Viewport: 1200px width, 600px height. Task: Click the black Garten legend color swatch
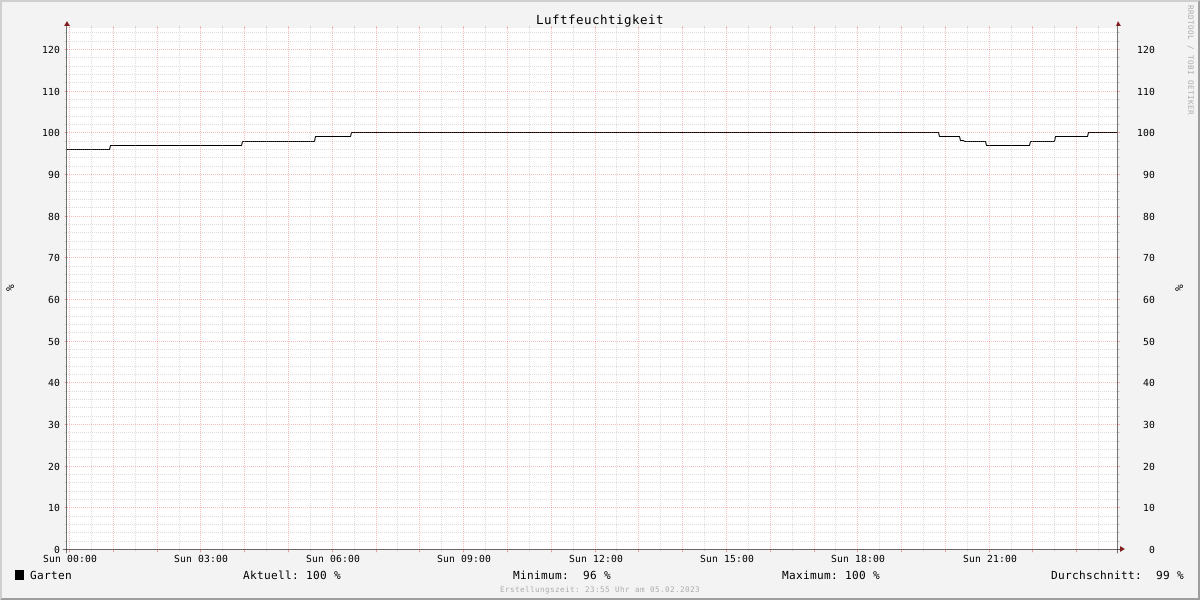coord(19,575)
